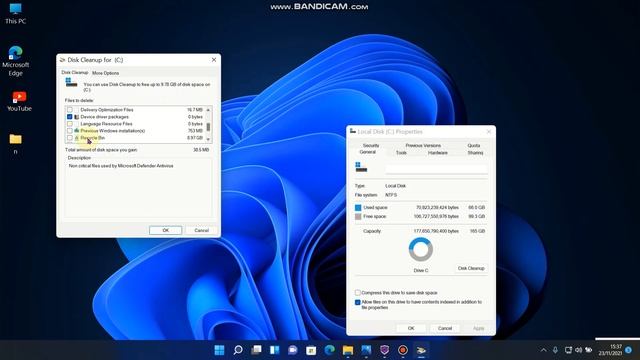
Task: Switch to the Sharing tab
Action: [475, 153]
